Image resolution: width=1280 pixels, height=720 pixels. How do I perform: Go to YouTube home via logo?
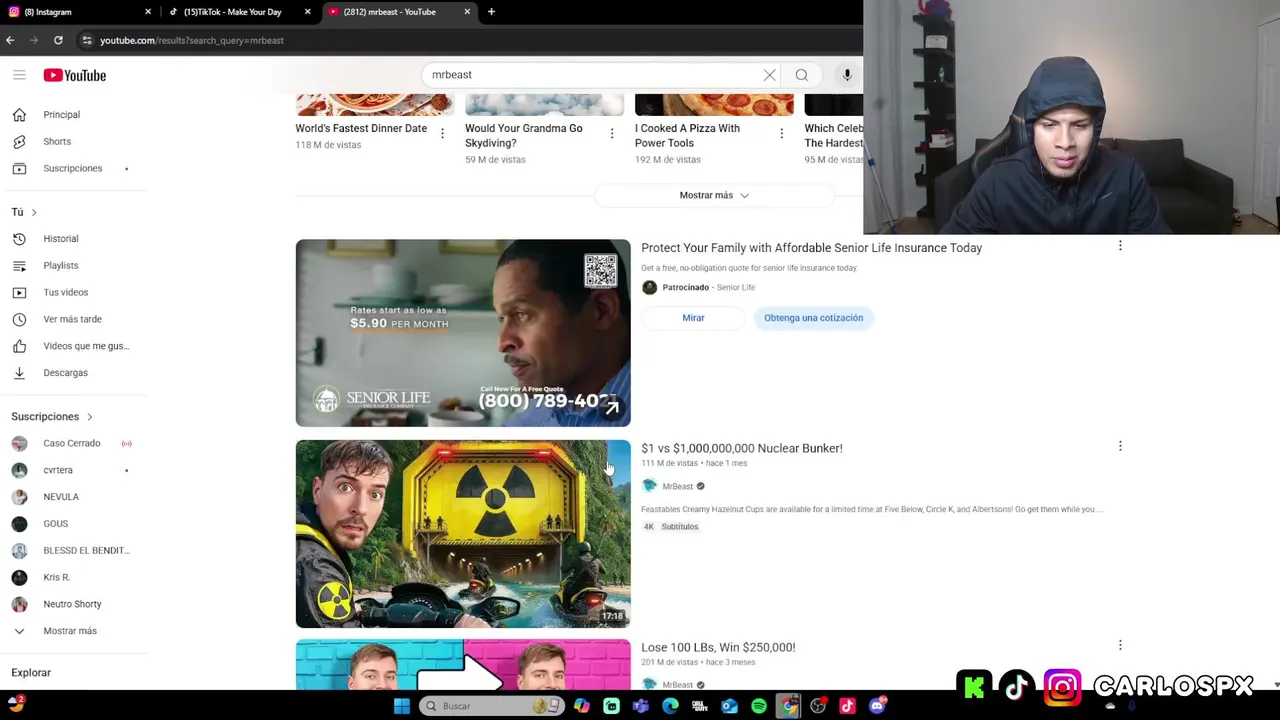coord(75,75)
